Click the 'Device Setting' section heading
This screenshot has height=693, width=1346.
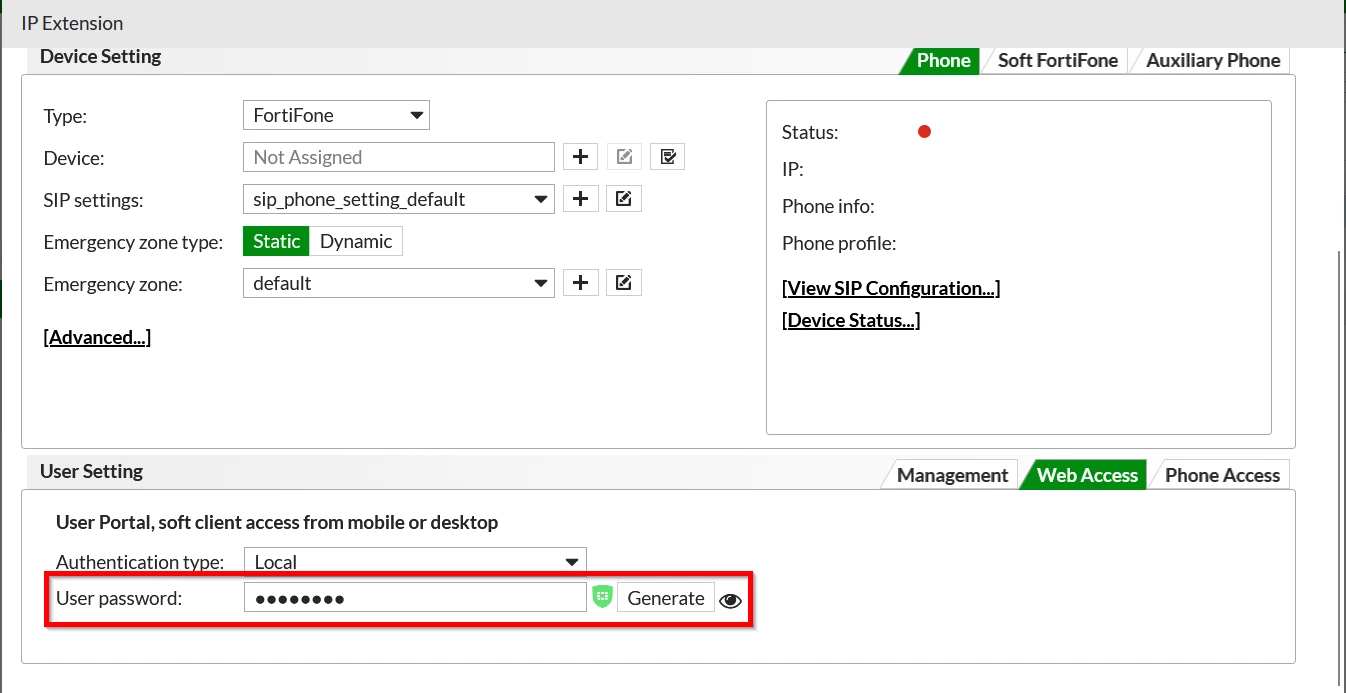tap(100, 56)
